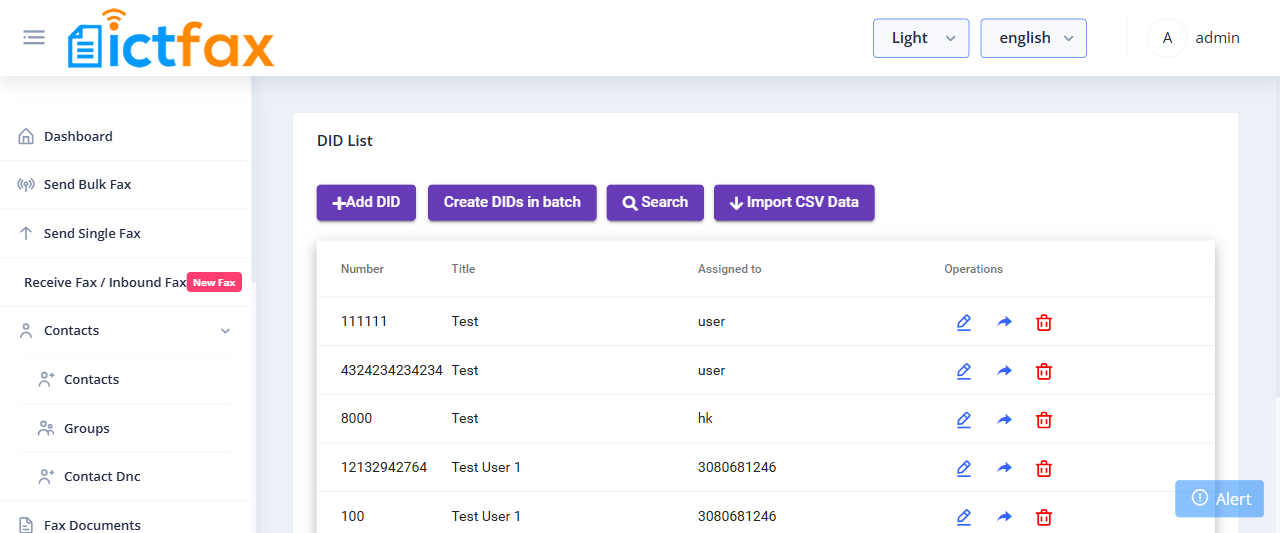Click the New Fax badge
This screenshot has height=533, width=1280.
tap(214, 283)
